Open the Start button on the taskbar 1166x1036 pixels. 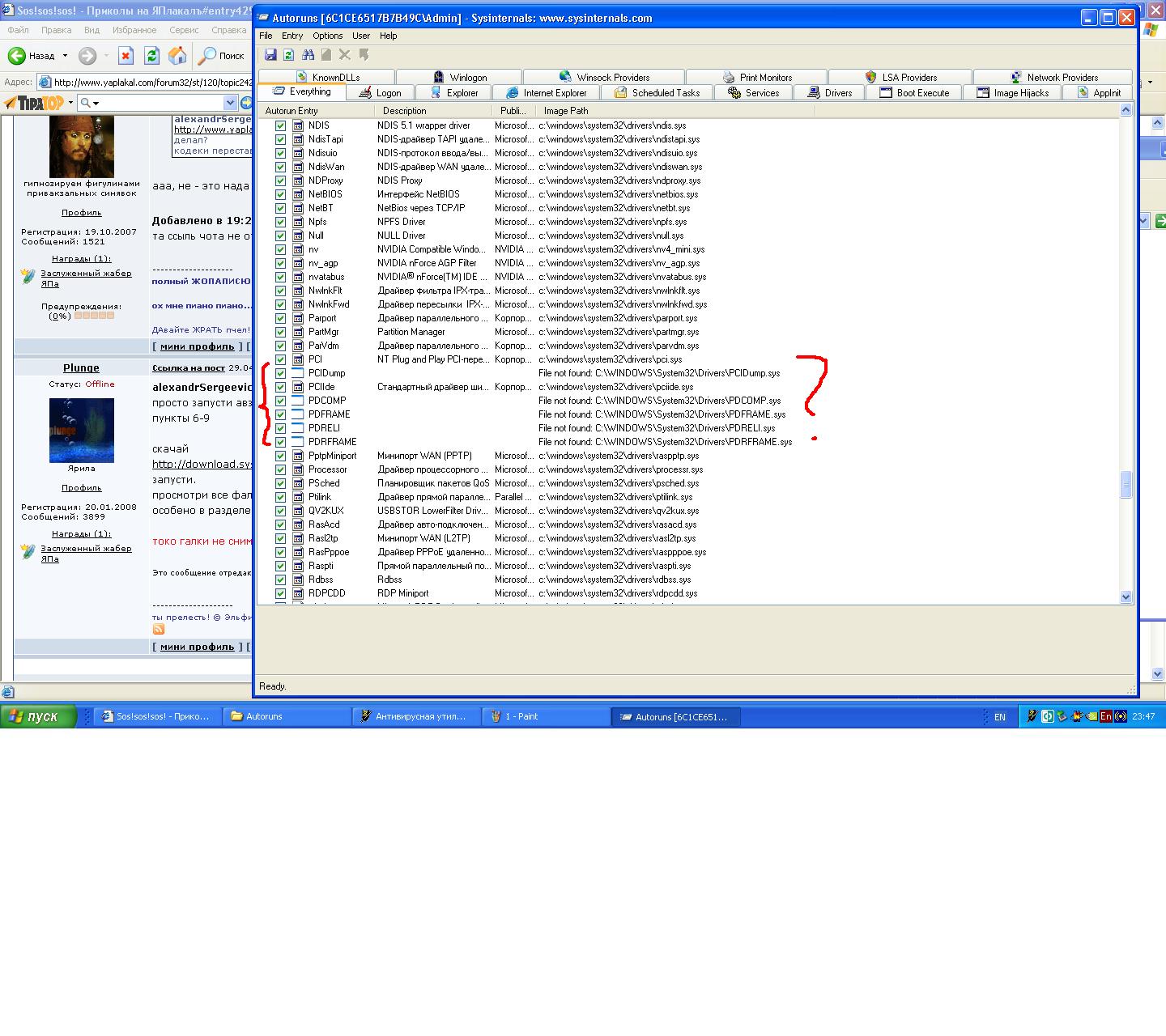tap(38, 716)
